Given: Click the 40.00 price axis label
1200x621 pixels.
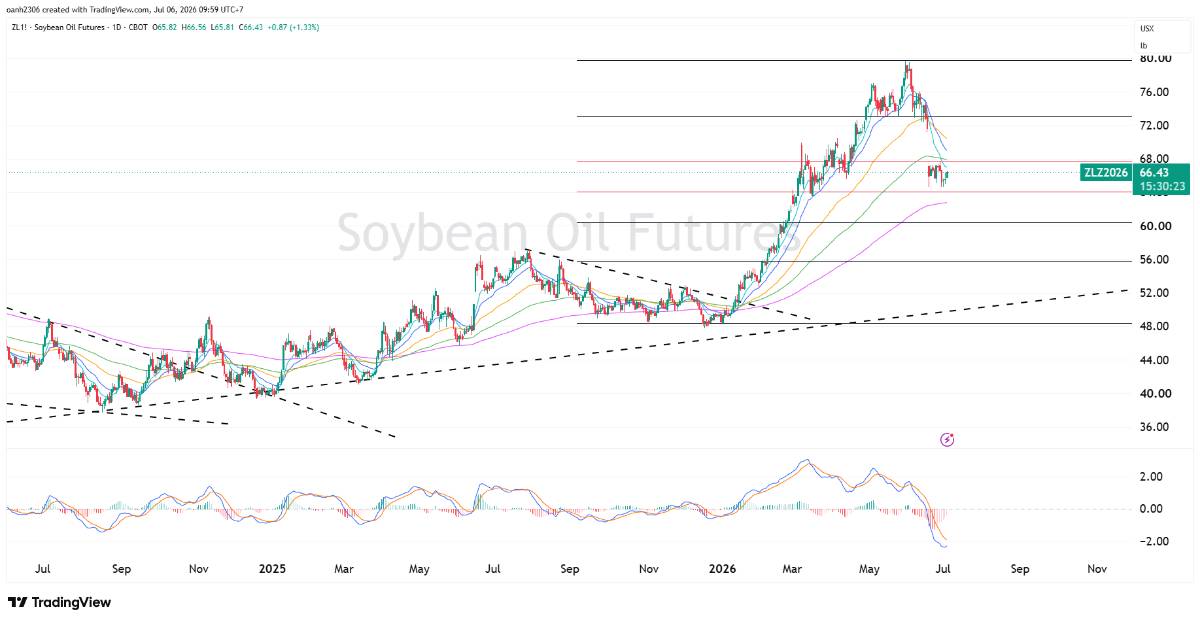Looking at the screenshot, I should [x=1154, y=393].
